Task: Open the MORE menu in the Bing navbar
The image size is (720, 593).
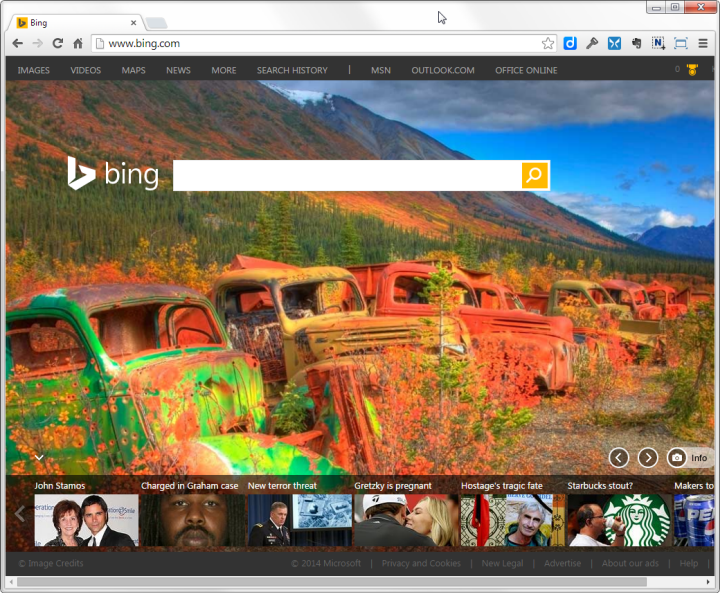Action: coord(224,70)
